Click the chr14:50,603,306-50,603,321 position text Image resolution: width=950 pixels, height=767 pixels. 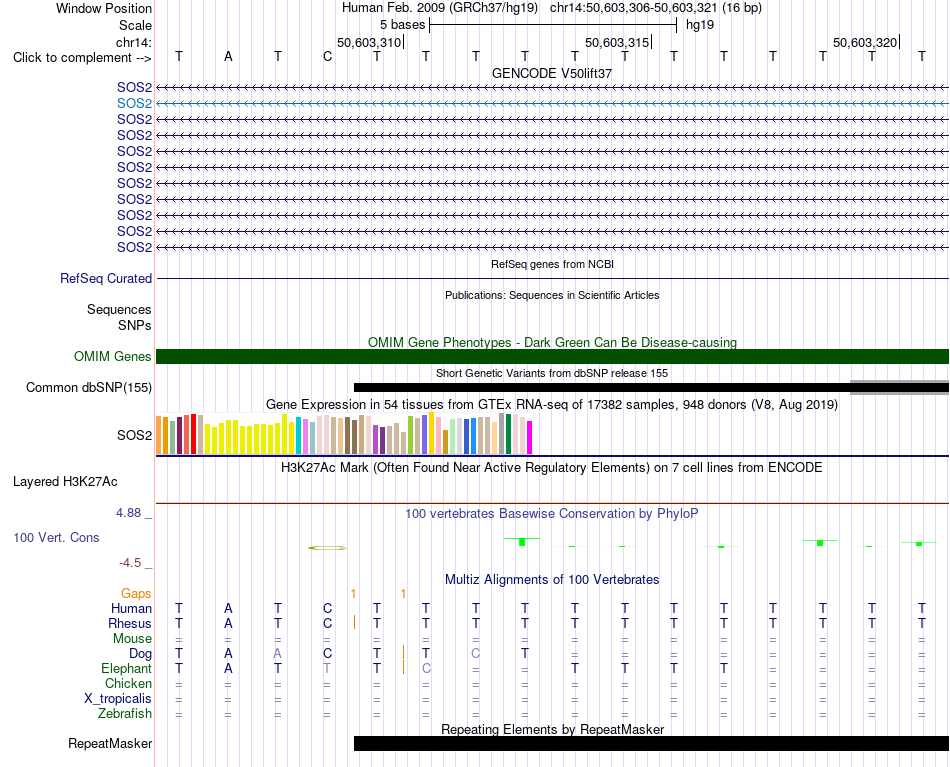tap(633, 8)
